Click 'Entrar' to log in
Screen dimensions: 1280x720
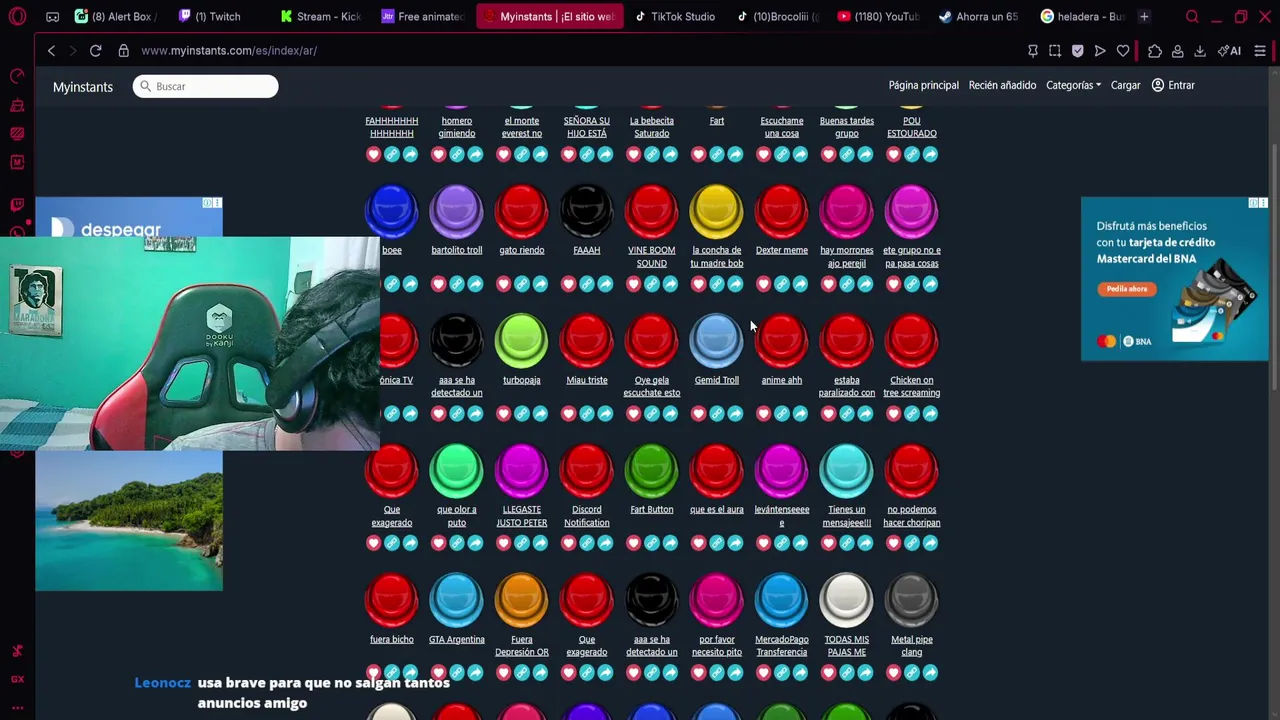pyautogui.click(x=1173, y=85)
